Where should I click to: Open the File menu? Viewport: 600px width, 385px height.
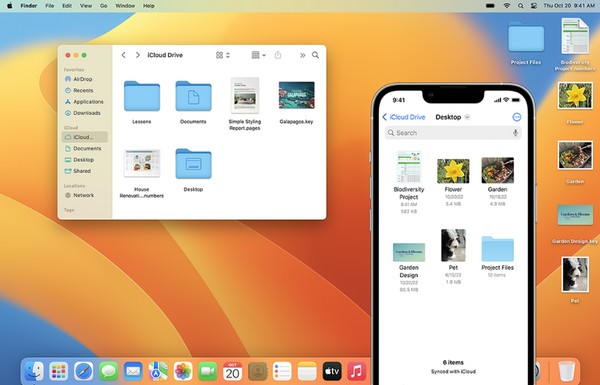(49, 6)
